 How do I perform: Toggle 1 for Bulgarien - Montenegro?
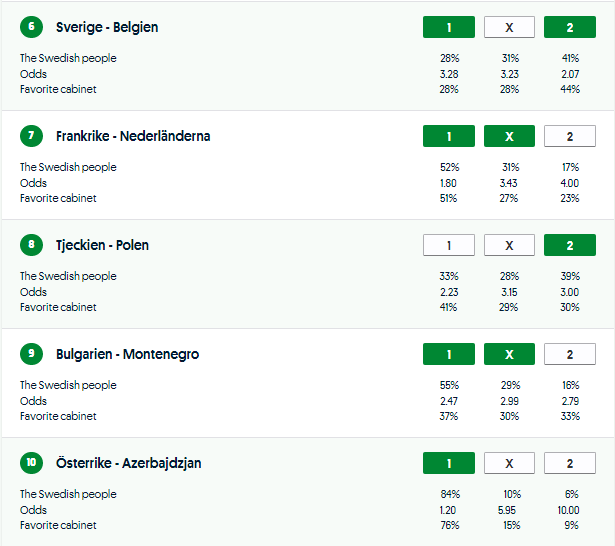point(449,354)
